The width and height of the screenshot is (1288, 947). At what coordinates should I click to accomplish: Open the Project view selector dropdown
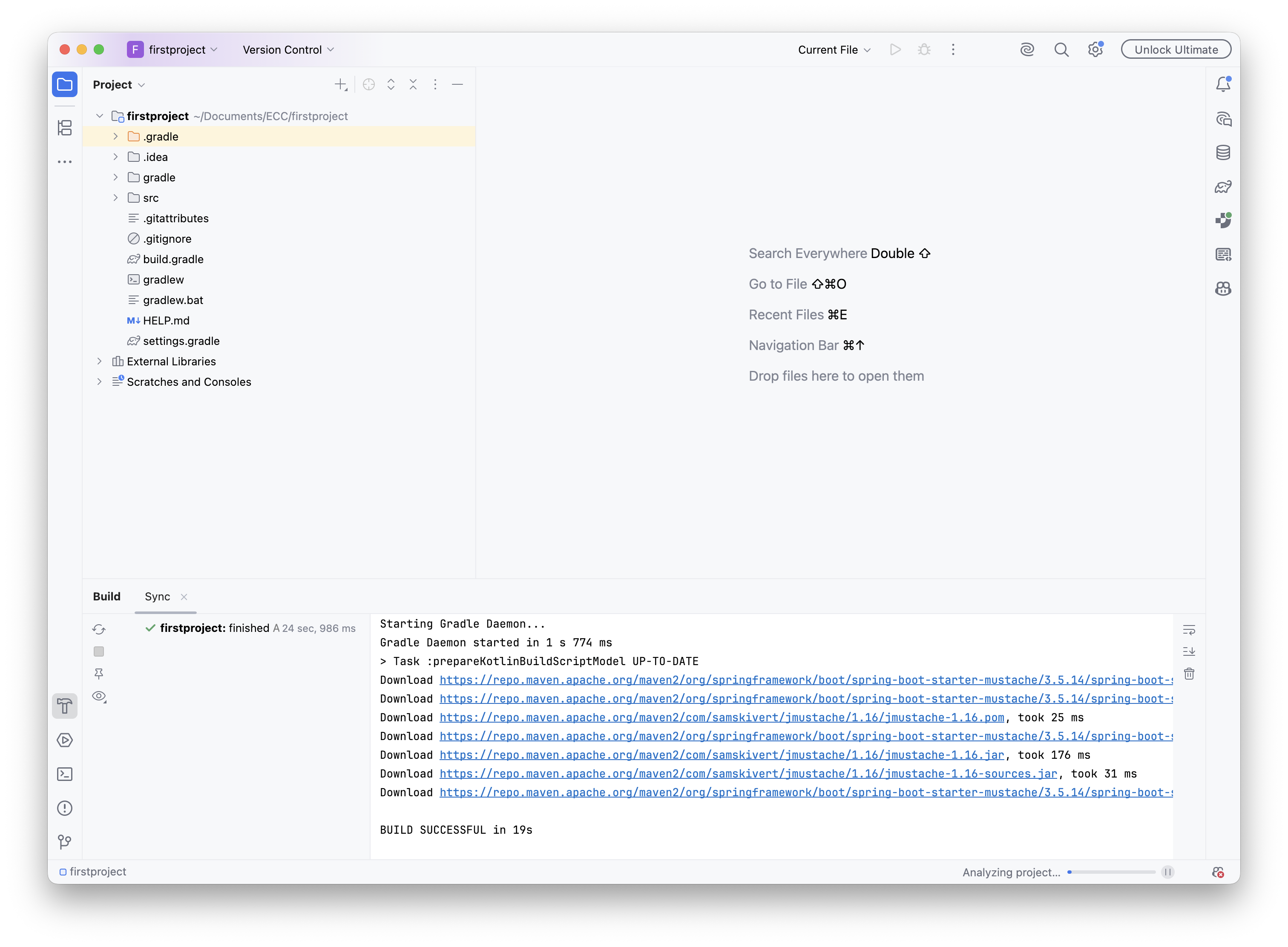pos(119,85)
